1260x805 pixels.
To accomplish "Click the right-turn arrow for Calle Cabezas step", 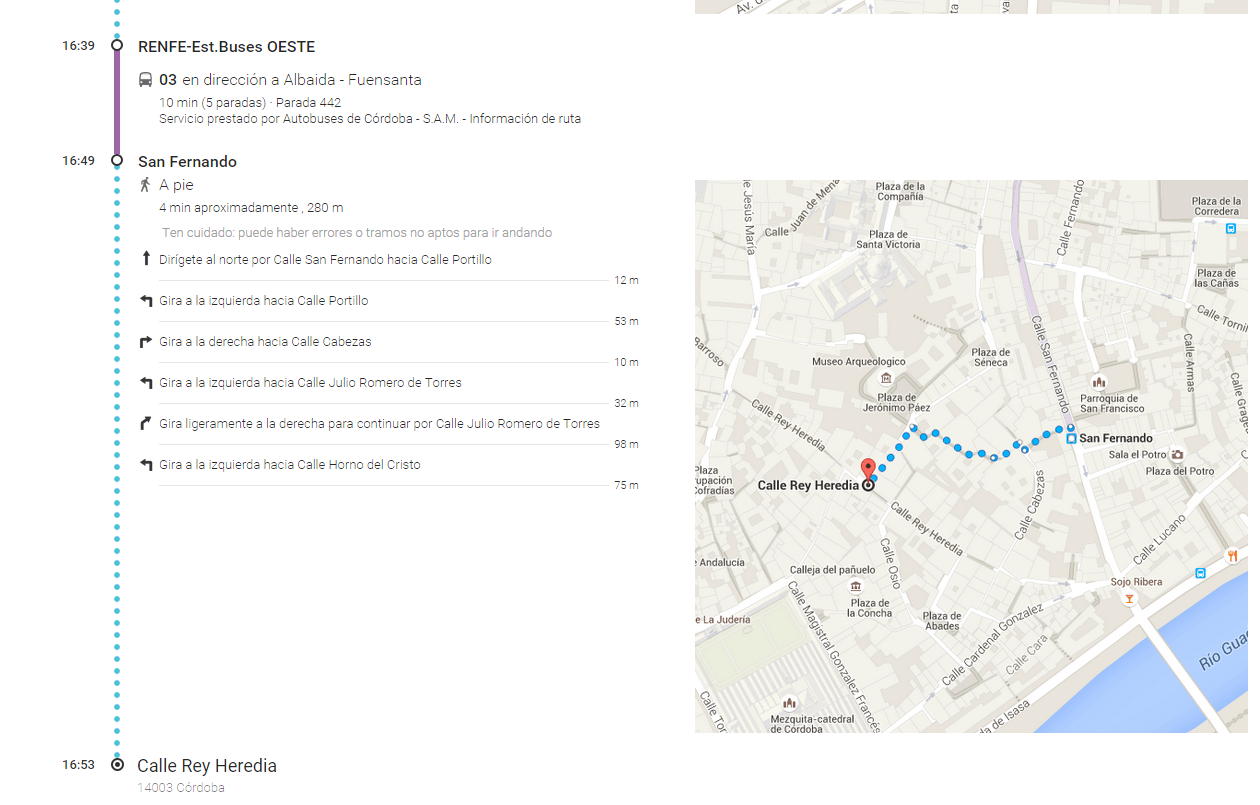I will (146, 342).
